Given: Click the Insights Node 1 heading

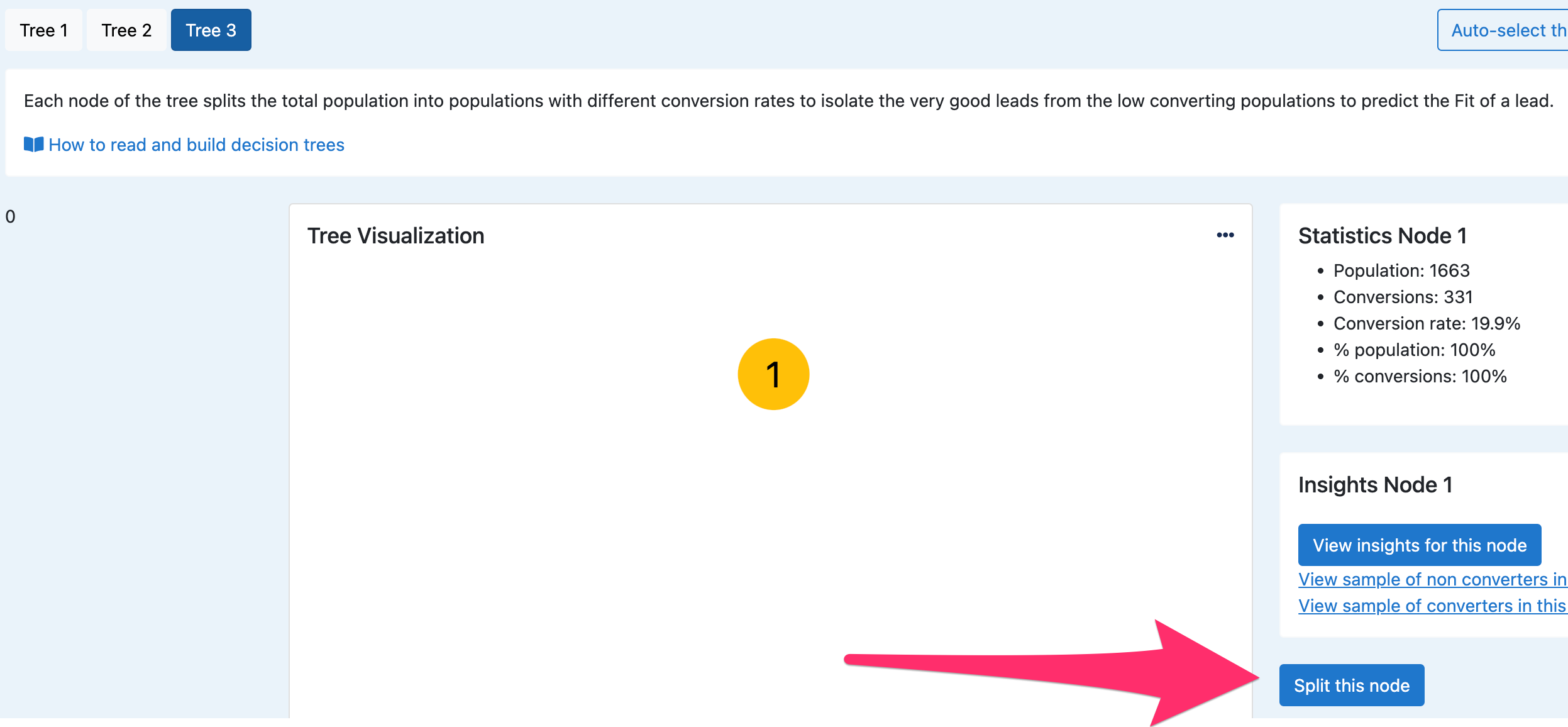Looking at the screenshot, I should (x=1375, y=485).
